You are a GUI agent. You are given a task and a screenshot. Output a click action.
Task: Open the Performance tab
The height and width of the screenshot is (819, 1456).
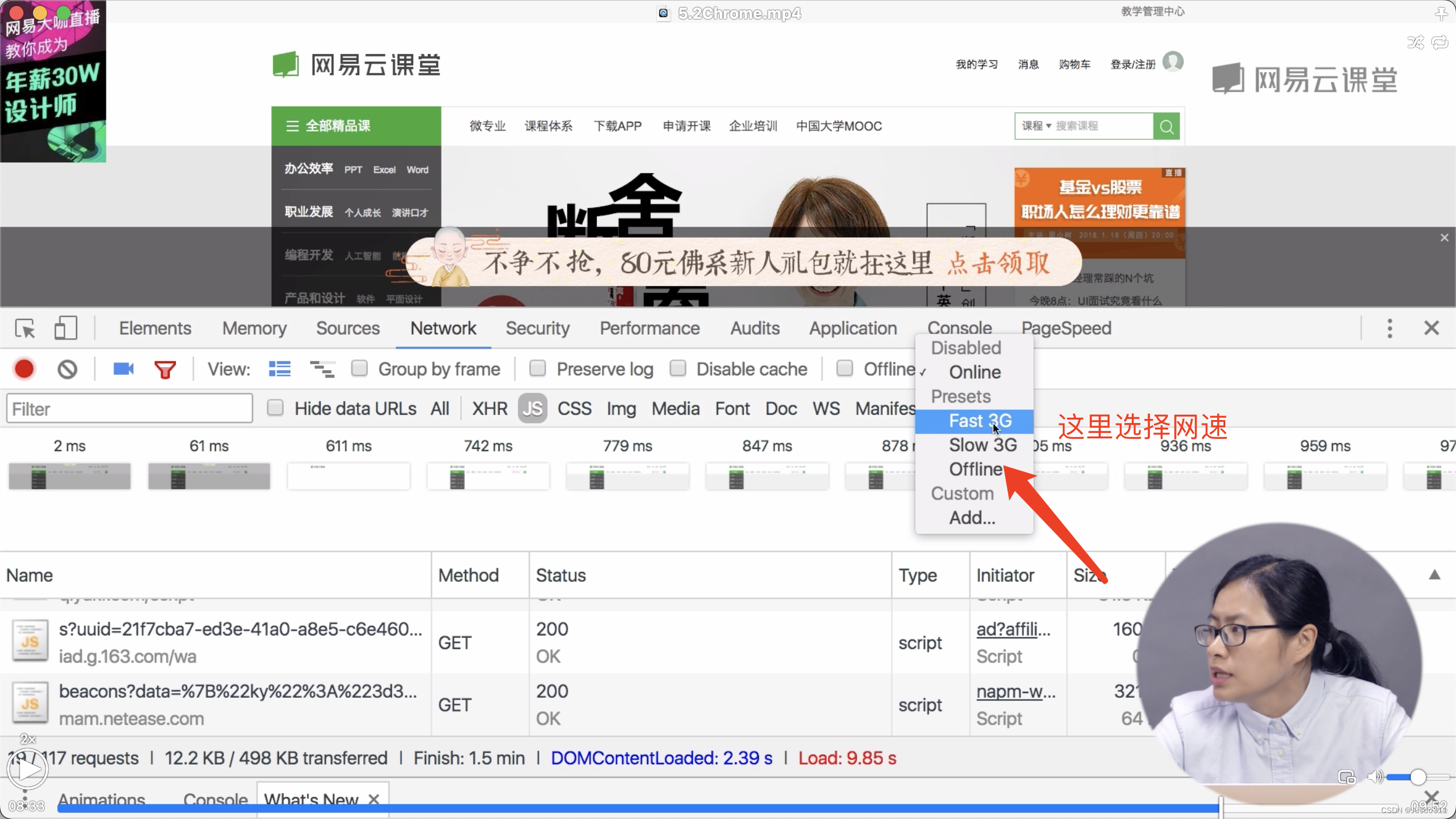(x=650, y=328)
